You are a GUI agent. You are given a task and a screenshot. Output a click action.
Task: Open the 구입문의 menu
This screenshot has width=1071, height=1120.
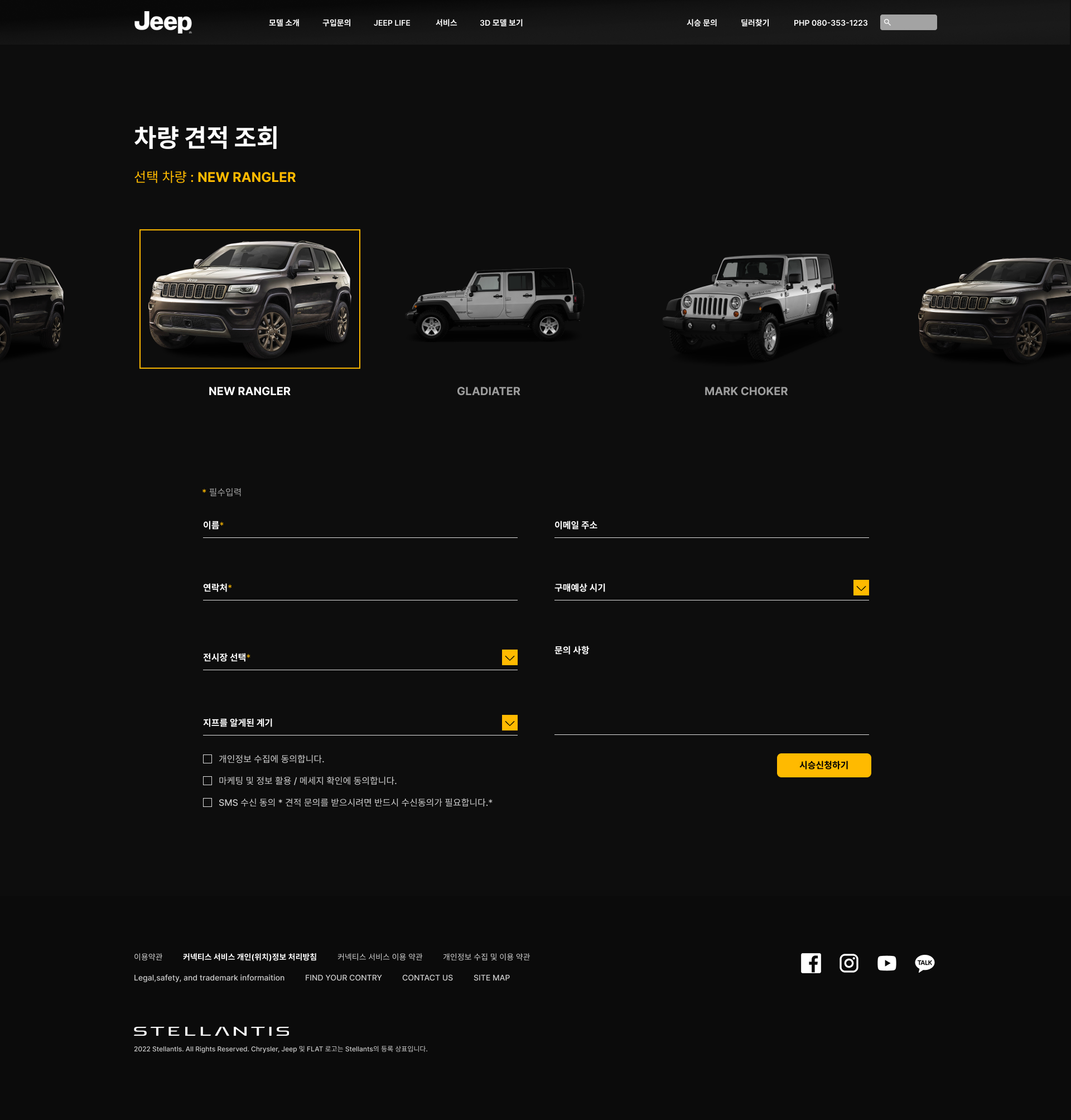tap(336, 23)
